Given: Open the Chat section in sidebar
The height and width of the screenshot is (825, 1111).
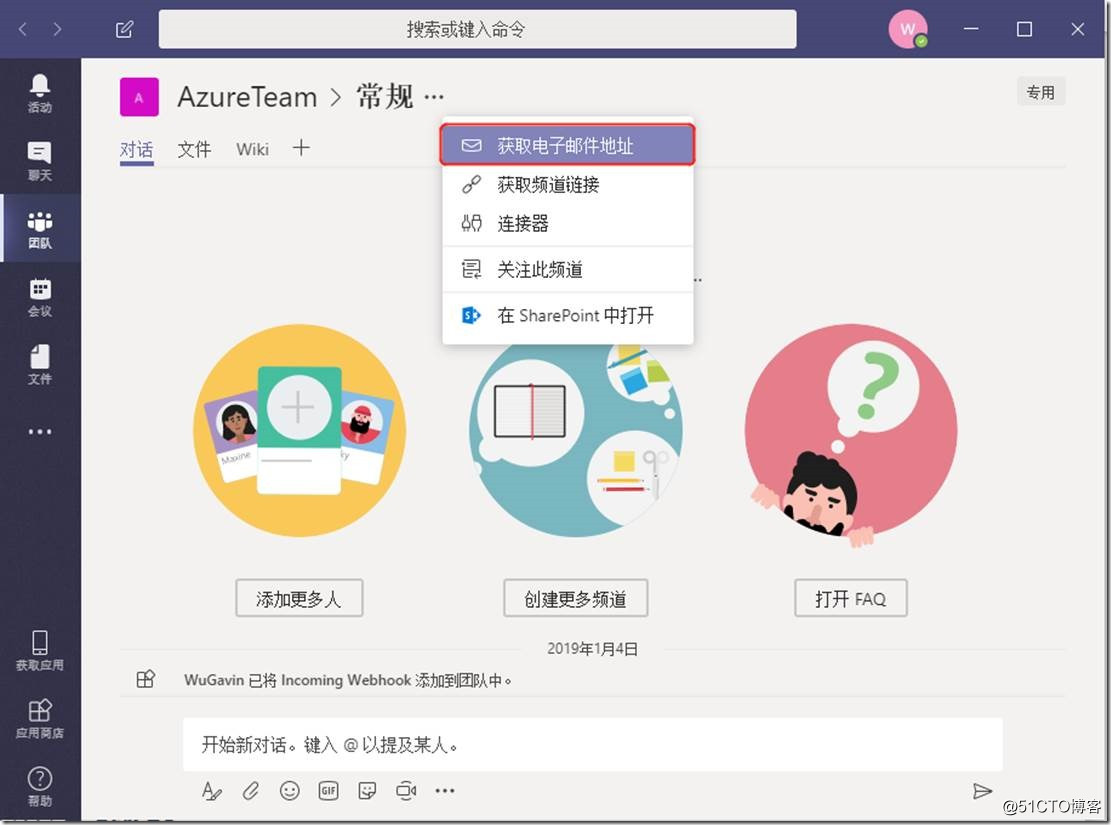Looking at the screenshot, I should [x=40, y=161].
